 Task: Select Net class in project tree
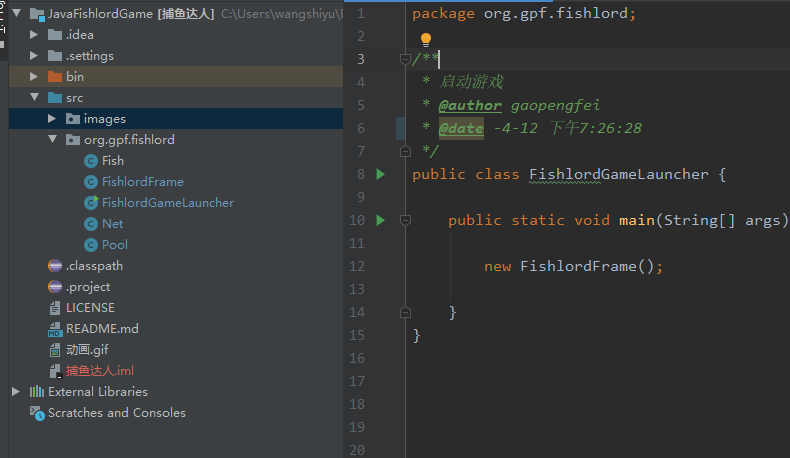click(112, 224)
